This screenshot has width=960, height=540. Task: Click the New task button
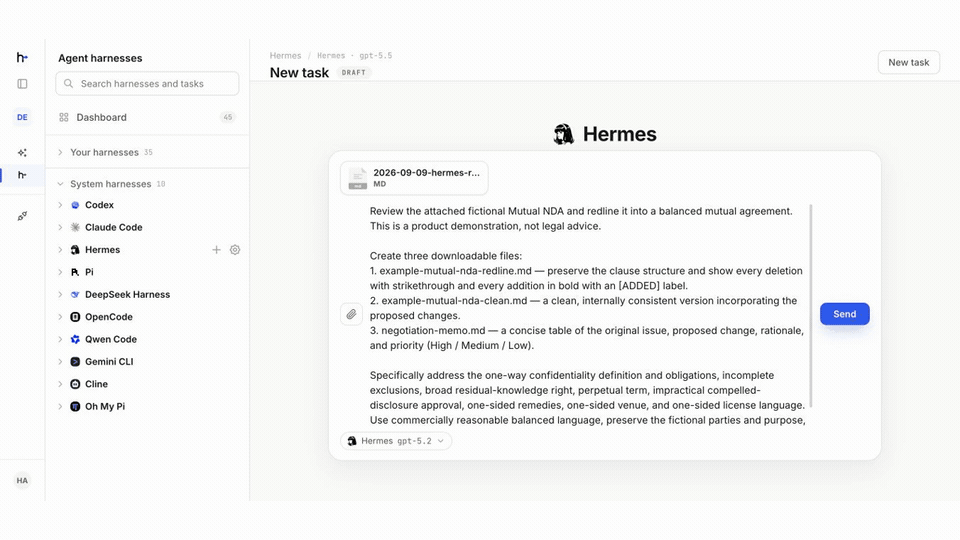909,62
